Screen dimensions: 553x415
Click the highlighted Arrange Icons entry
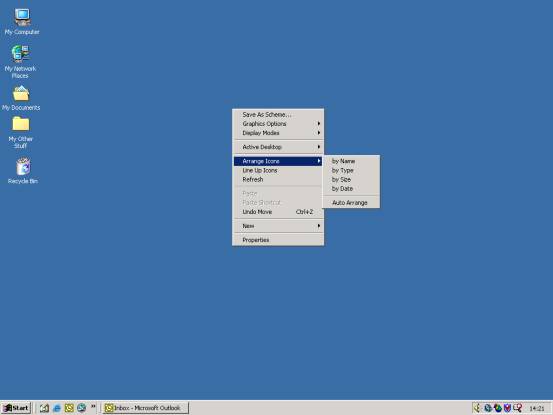pyautogui.click(x=278, y=161)
